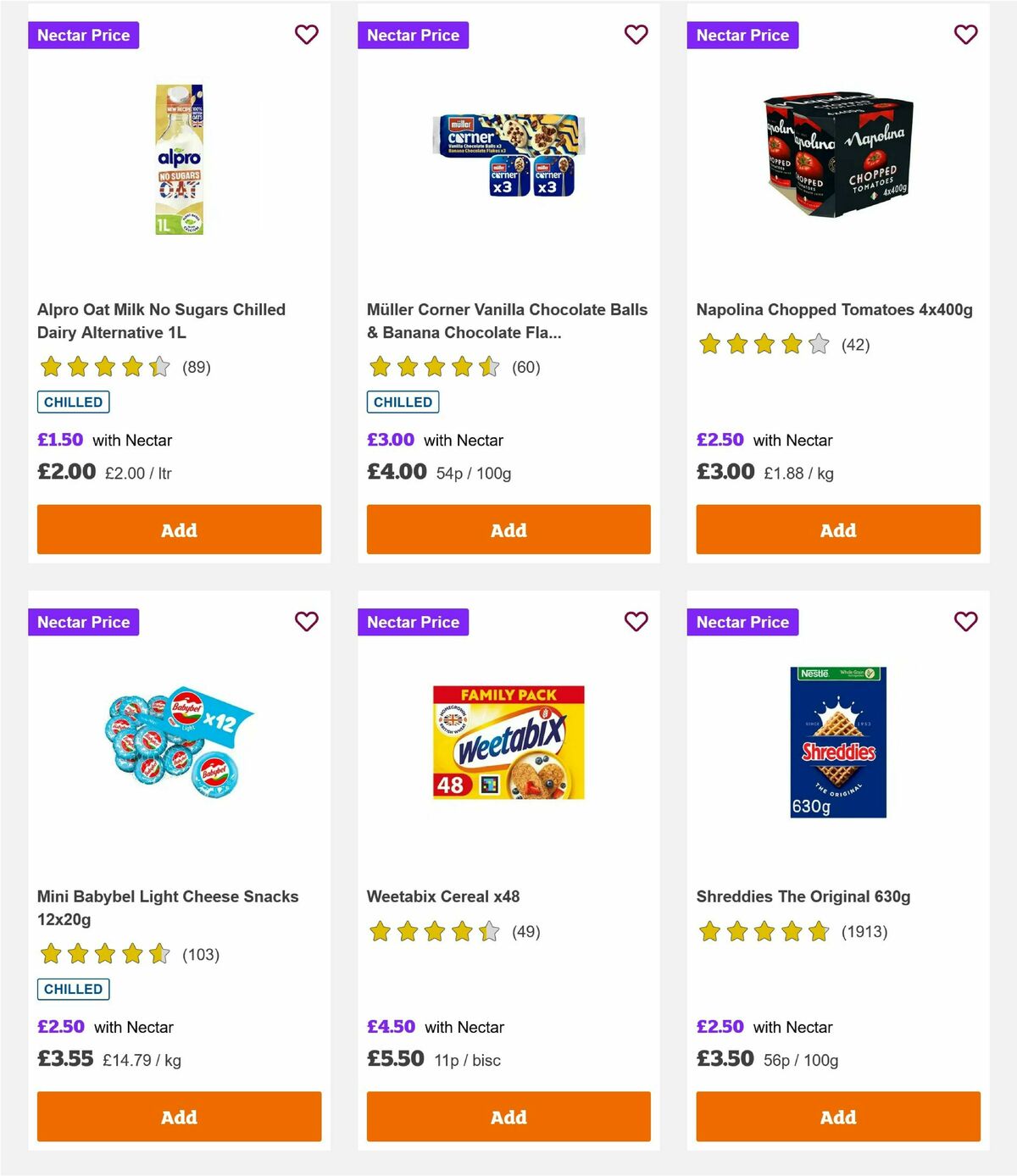Click the heart icon on Alpro Oat Milk

[x=306, y=35]
